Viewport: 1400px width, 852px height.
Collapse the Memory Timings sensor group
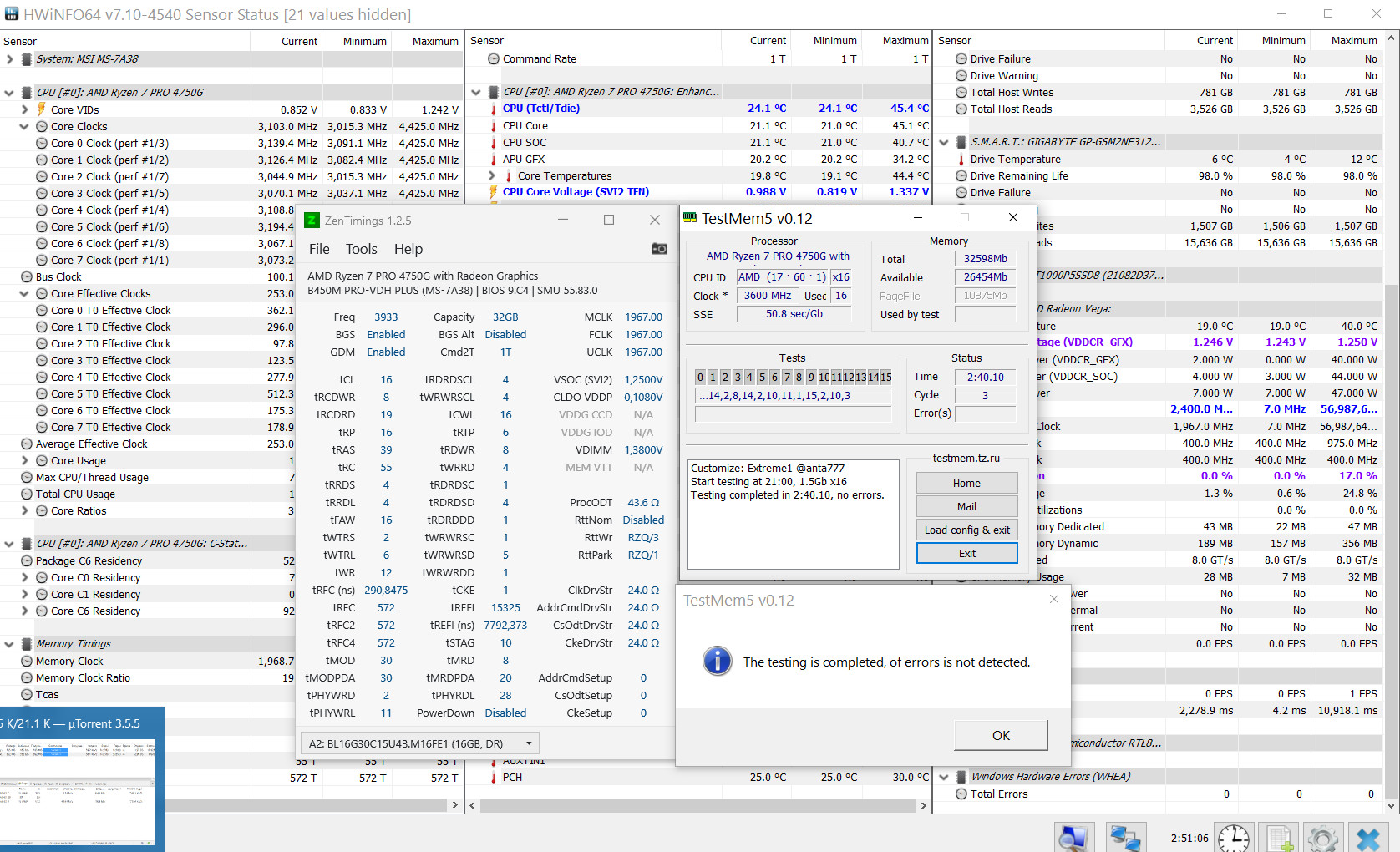(x=9, y=644)
